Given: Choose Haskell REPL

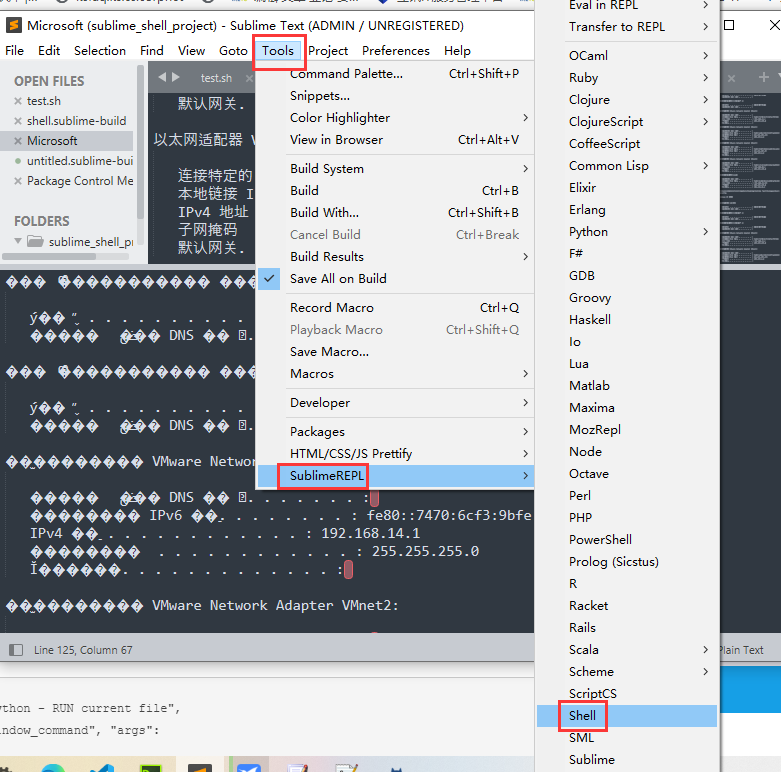Looking at the screenshot, I should [627, 319].
